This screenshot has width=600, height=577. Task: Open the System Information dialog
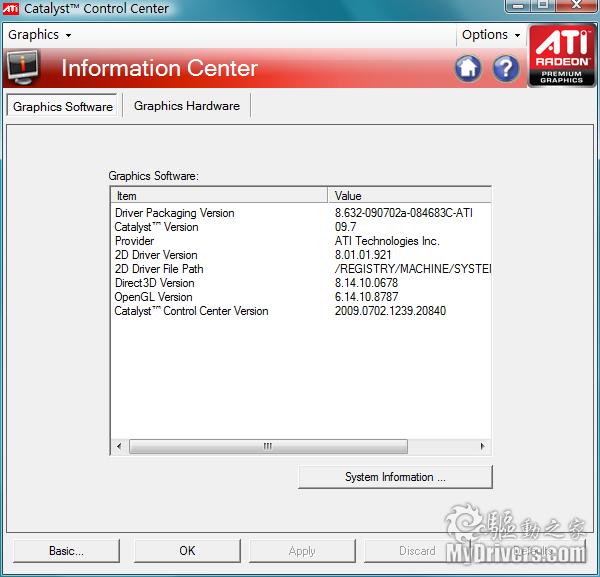(x=395, y=477)
